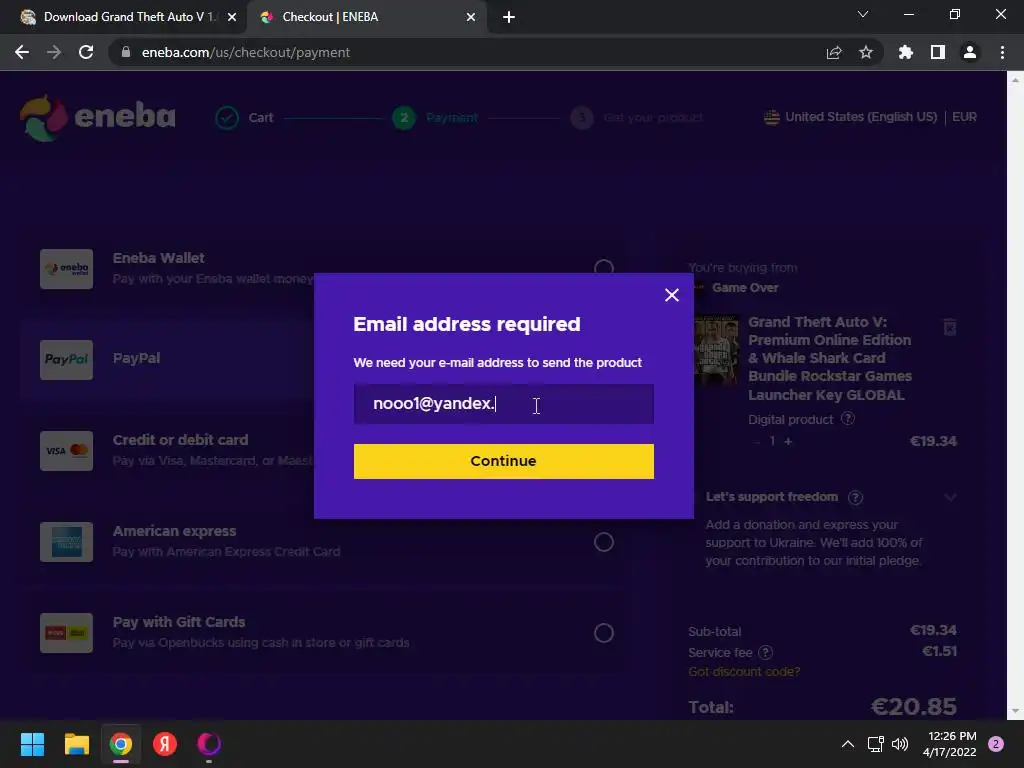Select the American express radio button
1024x768 pixels.
pyautogui.click(x=603, y=542)
